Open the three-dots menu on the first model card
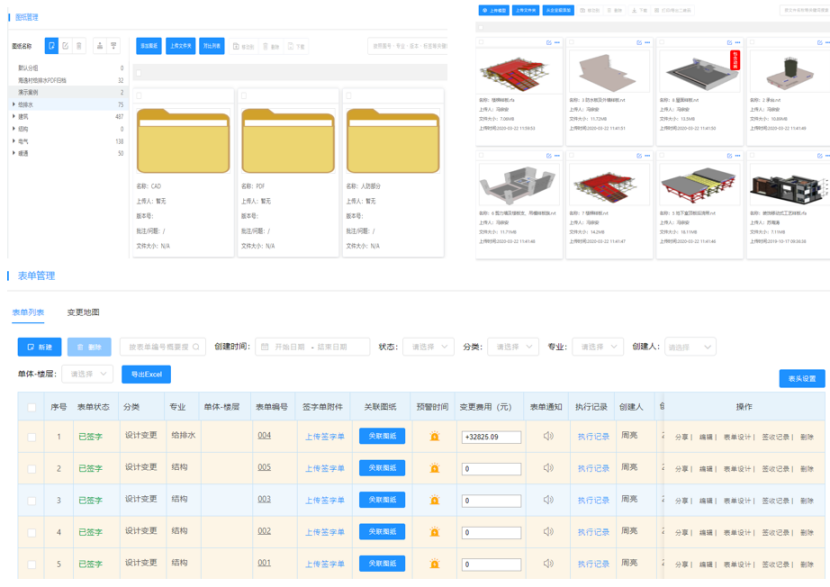Viewport: 830px width, 587px height. 559,42
